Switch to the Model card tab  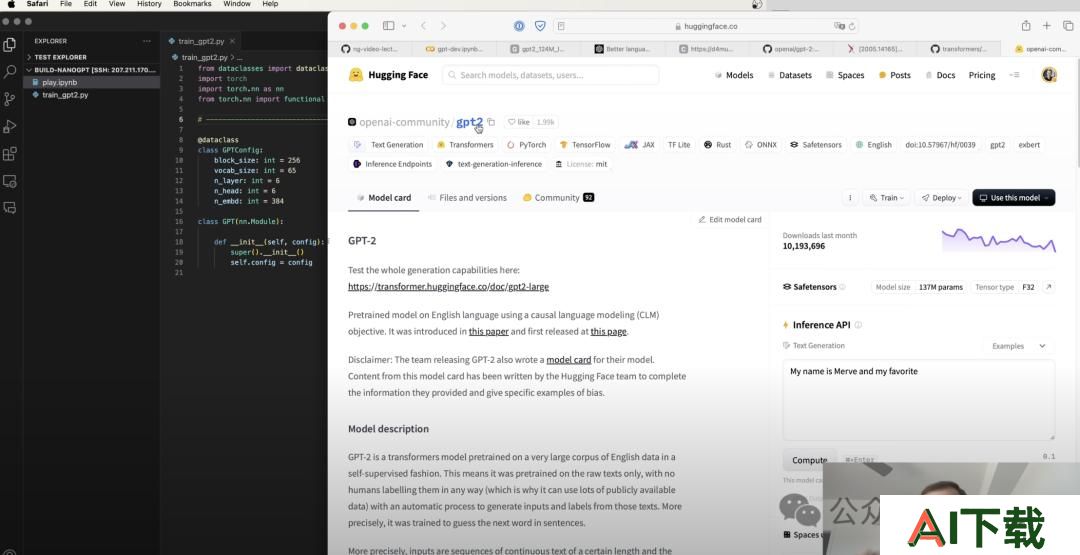pos(384,198)
